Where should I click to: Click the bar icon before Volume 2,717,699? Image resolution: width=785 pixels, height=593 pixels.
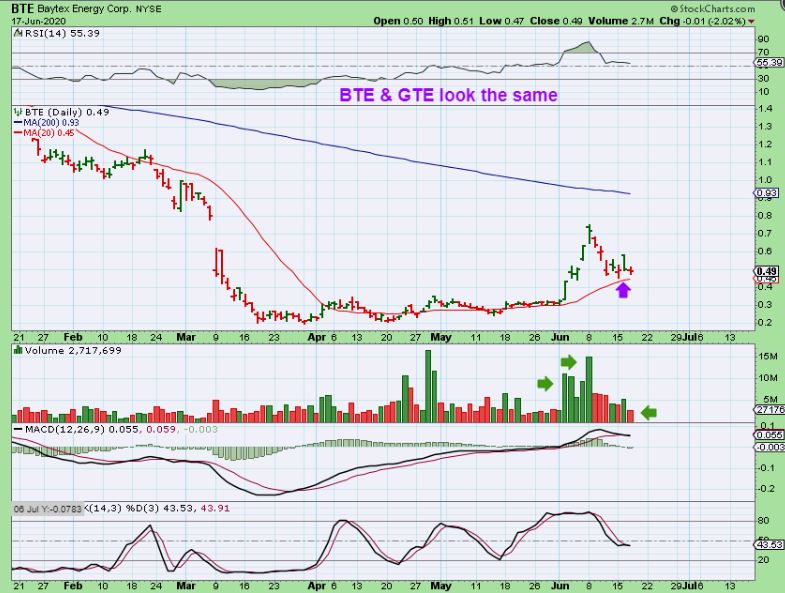click(x=19, y=350)
